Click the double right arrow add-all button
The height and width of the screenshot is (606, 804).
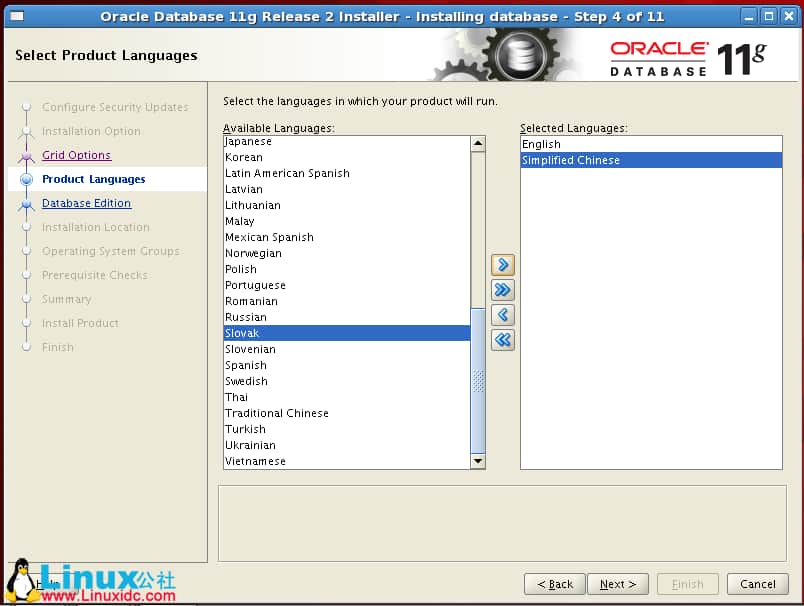click(x=503, y=290)
